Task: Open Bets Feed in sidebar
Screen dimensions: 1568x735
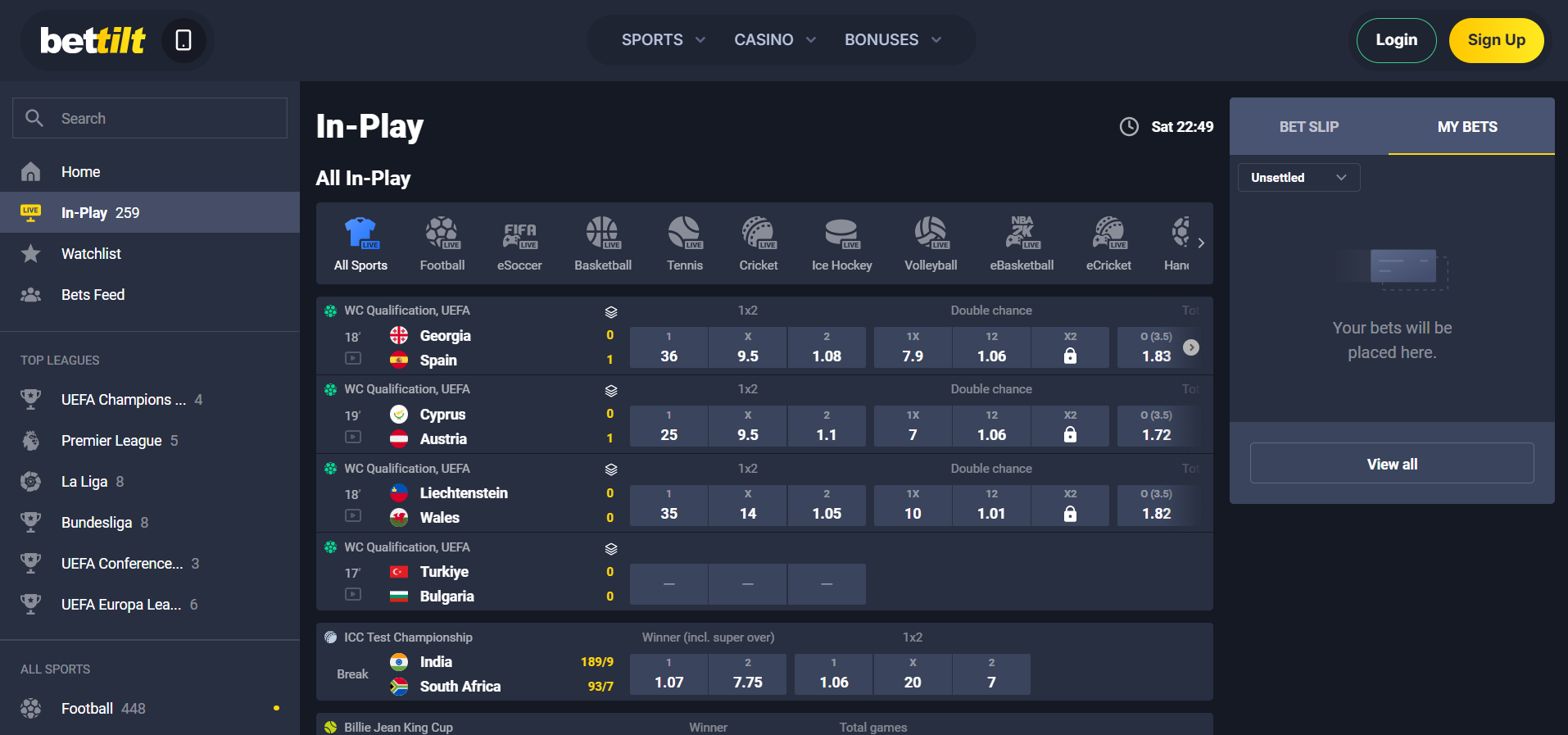Action: pos(150,295)
